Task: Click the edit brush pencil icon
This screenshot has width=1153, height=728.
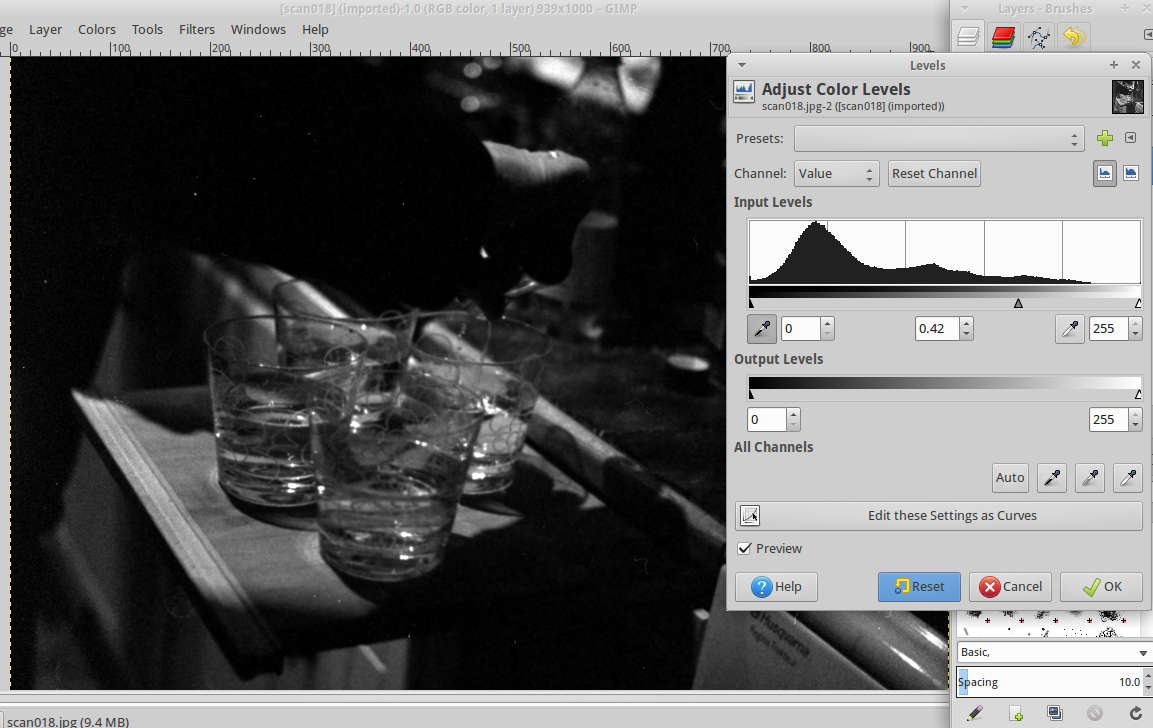Action: 975,713
